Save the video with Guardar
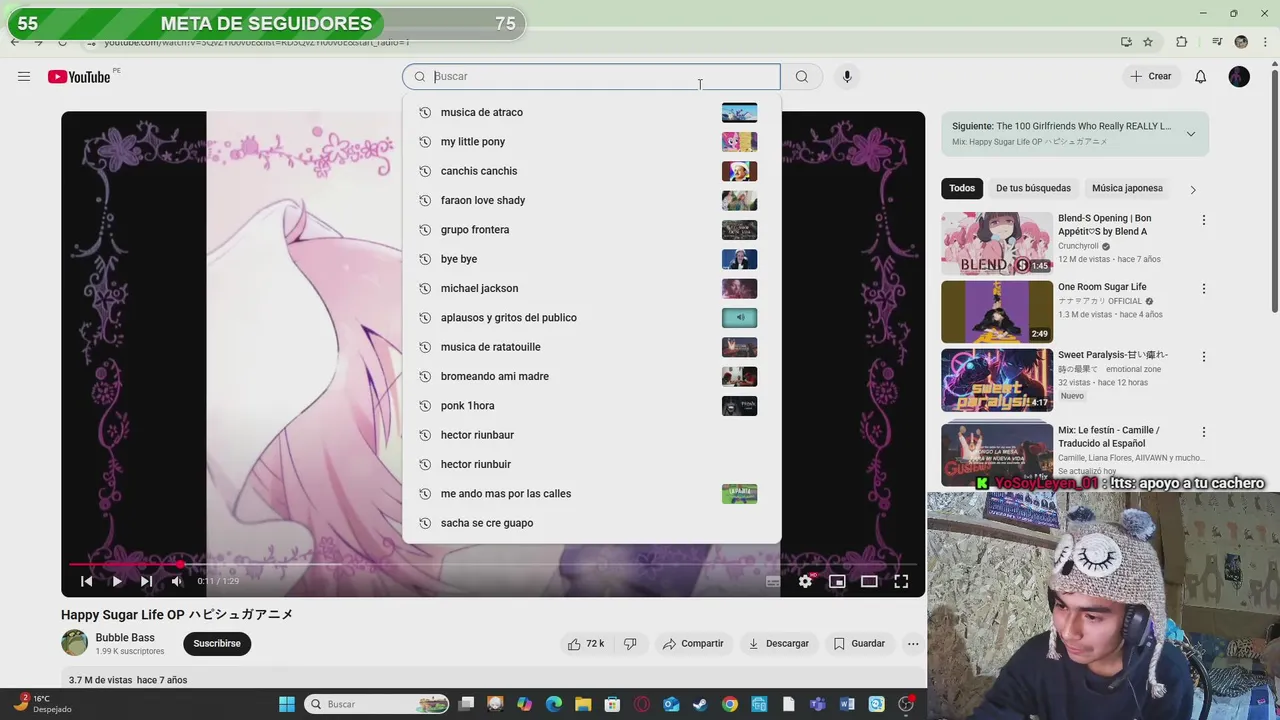This screenshot has height=720, width=1280. 859,644
